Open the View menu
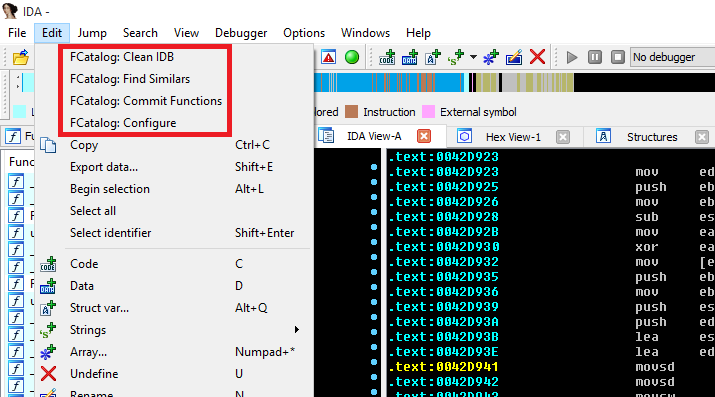 coord(186,33)
